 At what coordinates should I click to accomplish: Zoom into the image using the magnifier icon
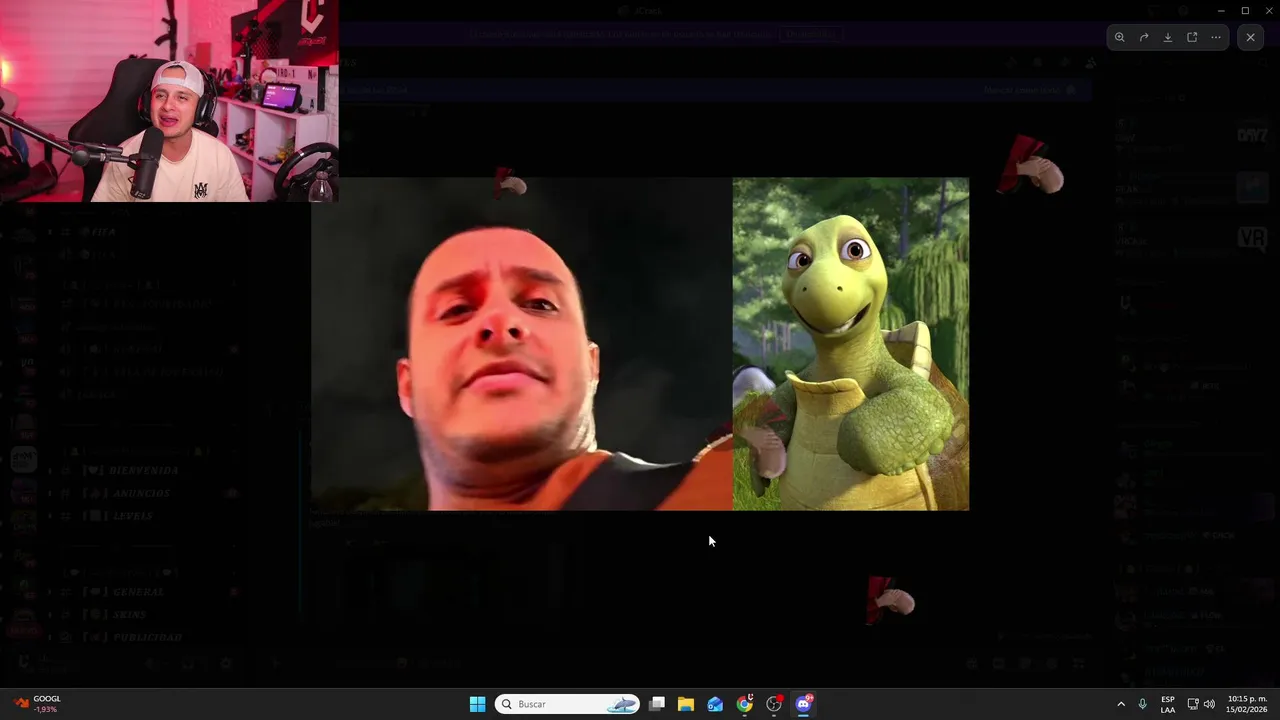click(x=1119, y=37)
